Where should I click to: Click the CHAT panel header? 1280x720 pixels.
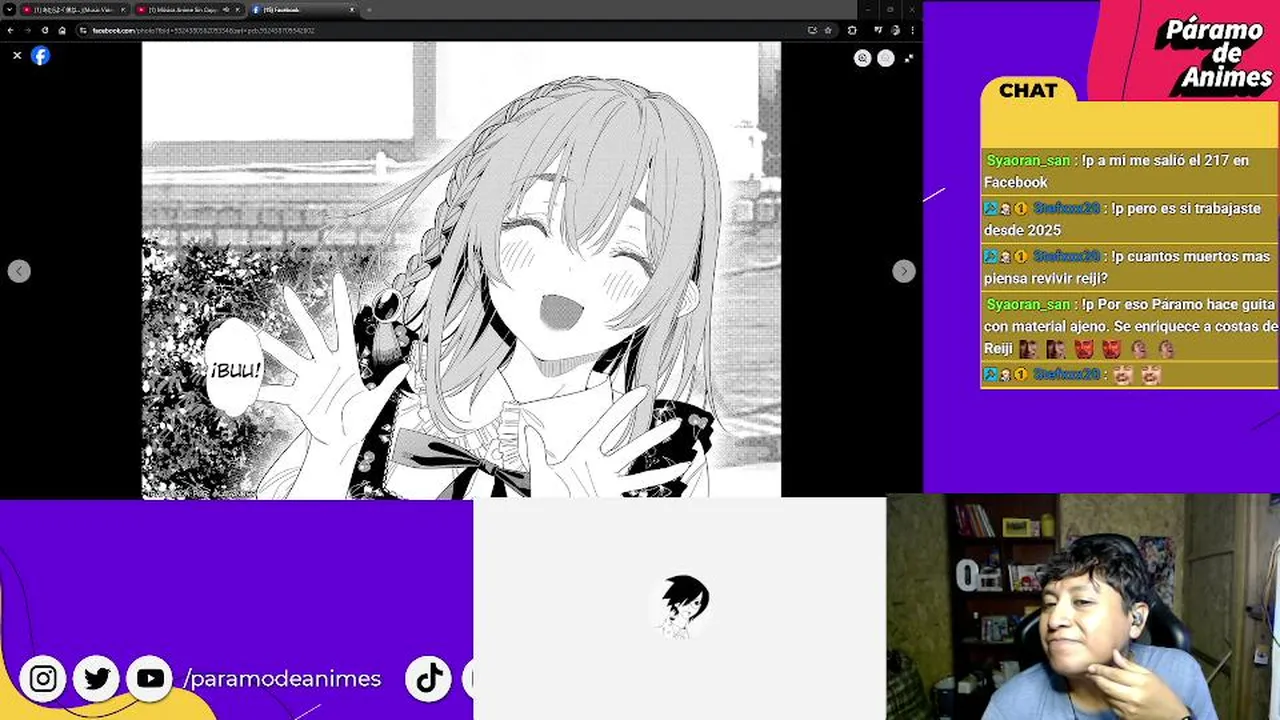1028,90
